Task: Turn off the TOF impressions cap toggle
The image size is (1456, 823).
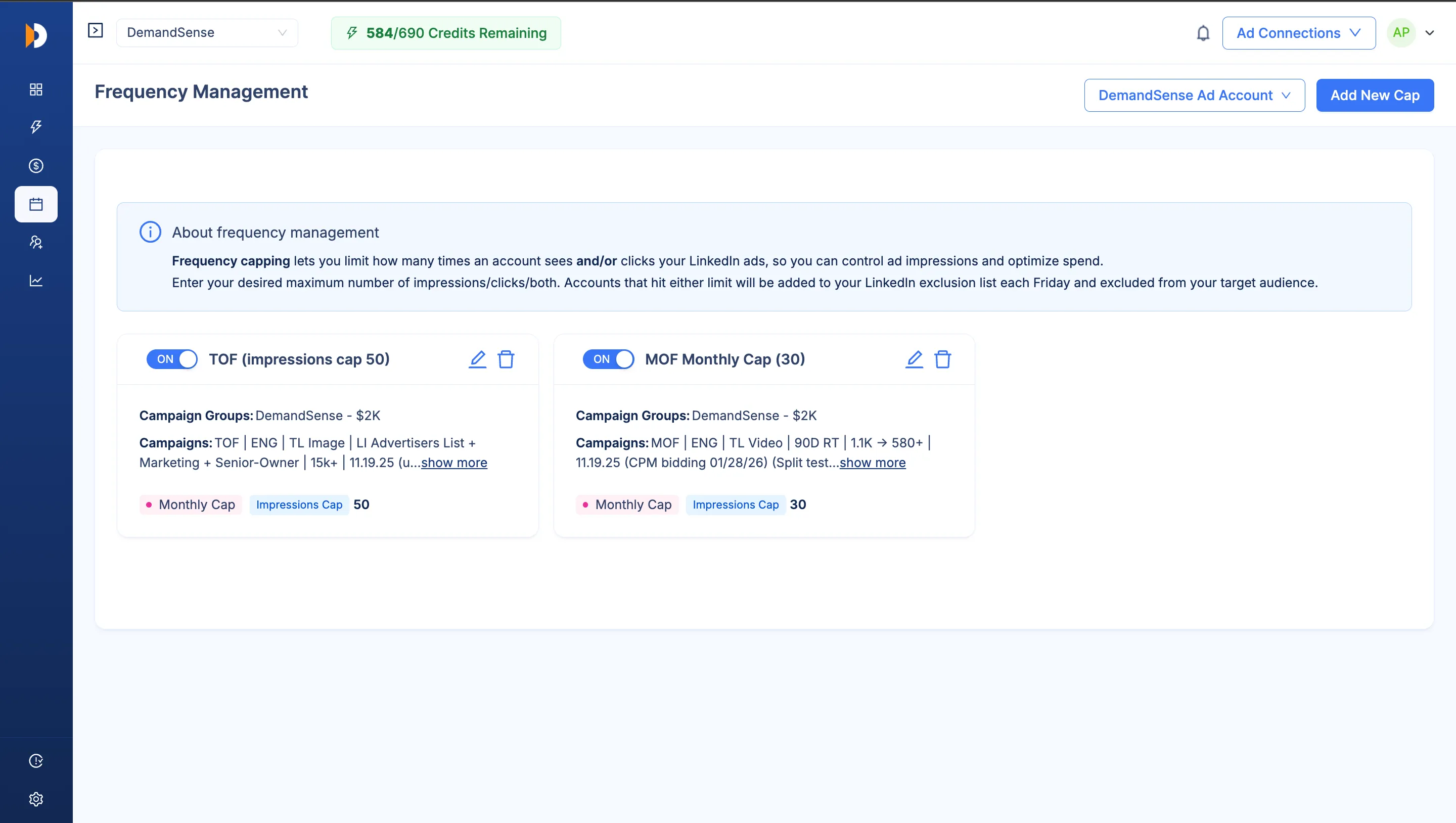Action: click(172, 359)
